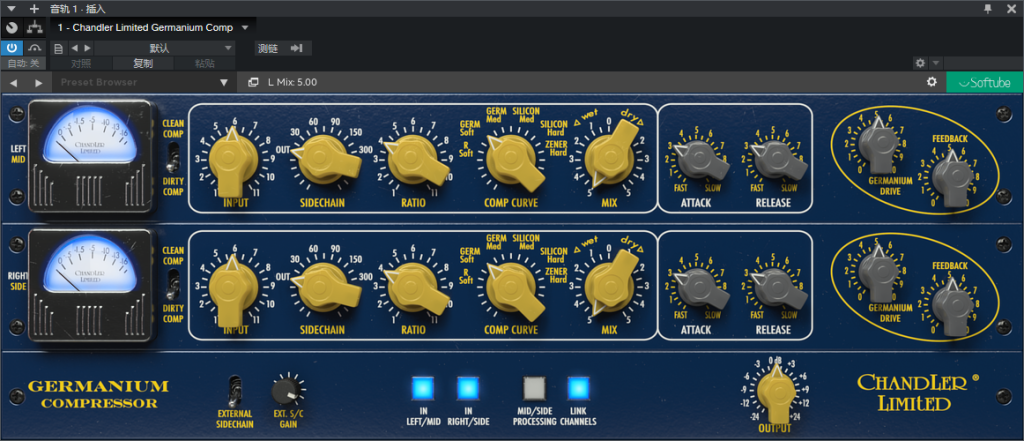Click the 粘贴 paste button

[204, 63]
